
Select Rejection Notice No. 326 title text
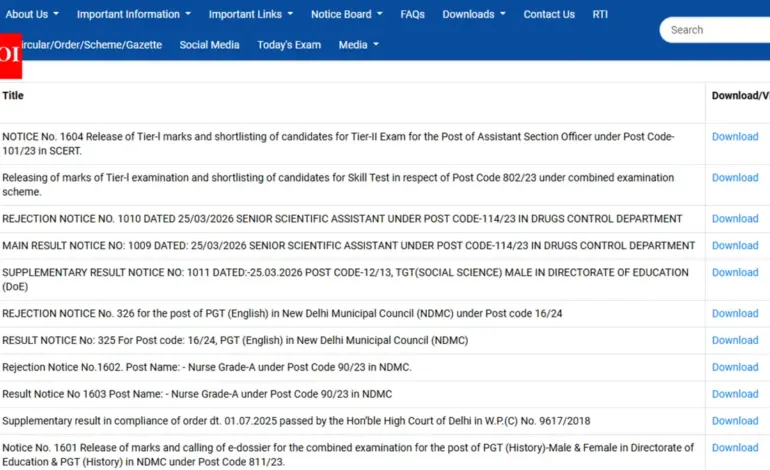click(282, 313)
